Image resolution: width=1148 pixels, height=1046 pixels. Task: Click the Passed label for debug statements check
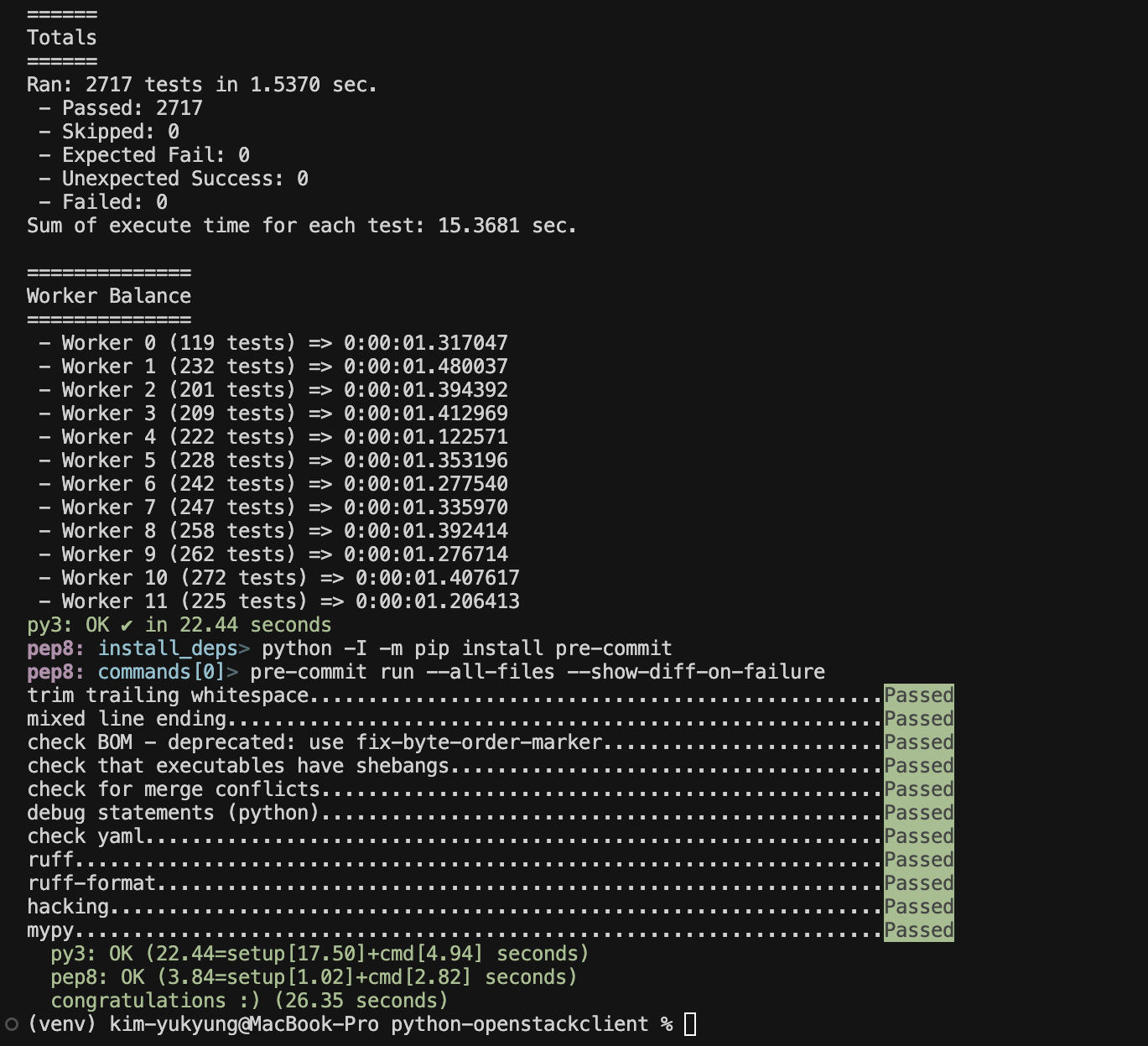click(x=917, y=812)
